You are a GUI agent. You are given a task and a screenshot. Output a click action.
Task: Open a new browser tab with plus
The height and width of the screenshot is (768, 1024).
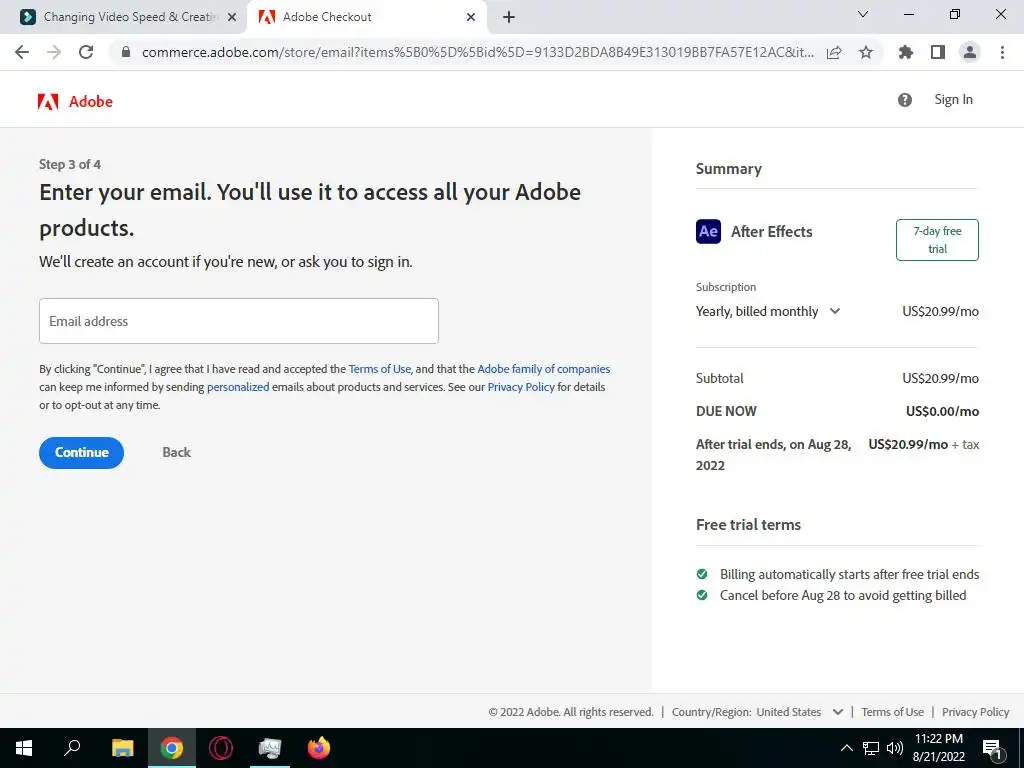(x=509, y=17)
